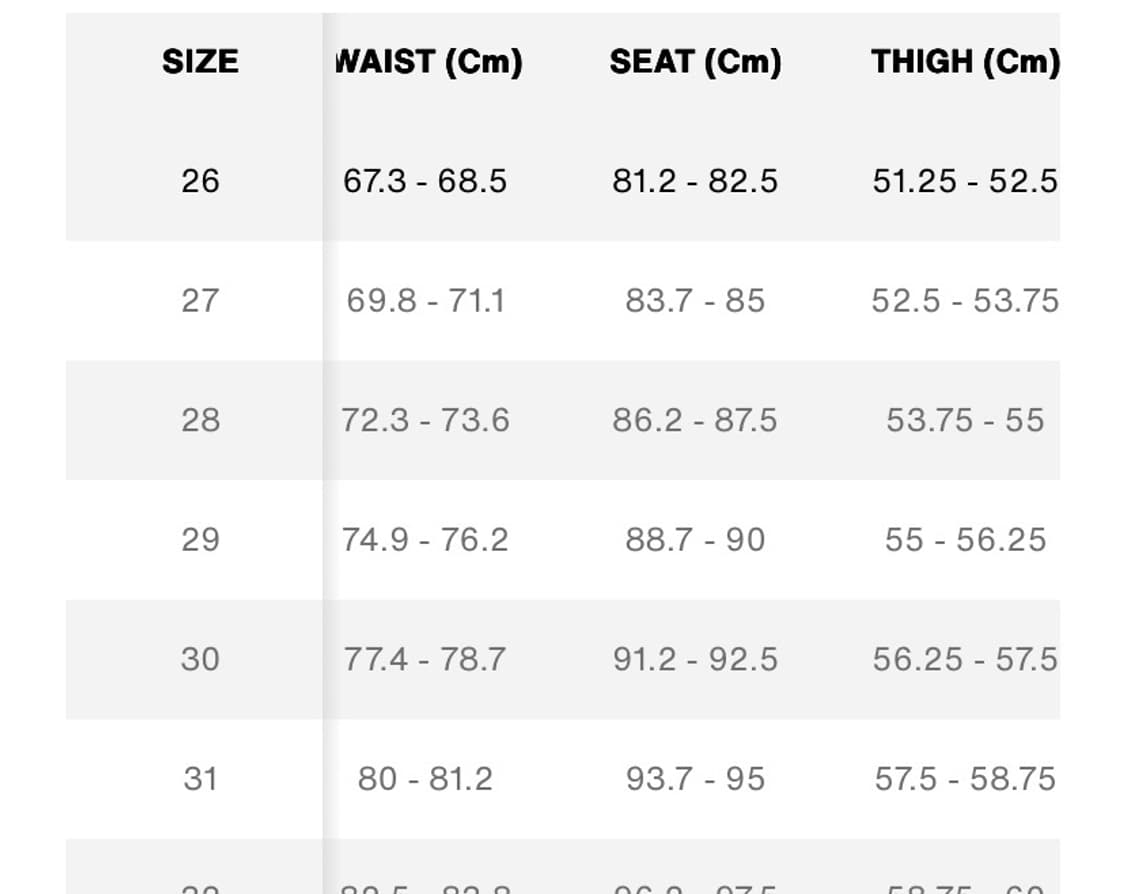This screenshot has width=1125, height=894.
Task: Select size 28 row label
Action: point(200,420)
